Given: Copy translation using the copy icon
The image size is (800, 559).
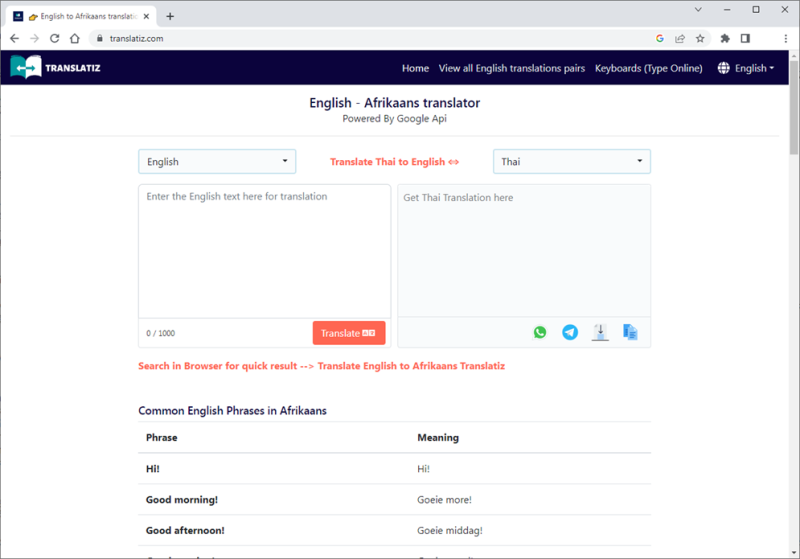Looking at the screenshot, I should tap(630, 332).
